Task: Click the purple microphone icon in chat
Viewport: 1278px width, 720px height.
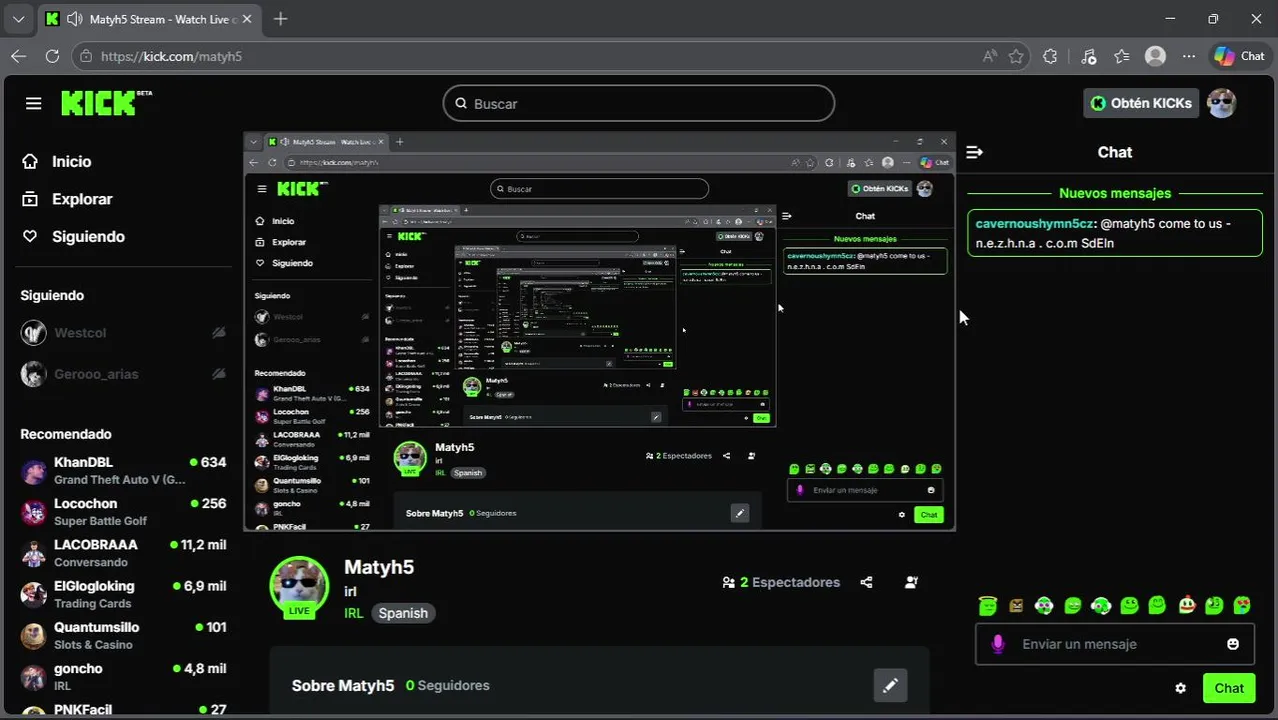Action: pos(997,644)
